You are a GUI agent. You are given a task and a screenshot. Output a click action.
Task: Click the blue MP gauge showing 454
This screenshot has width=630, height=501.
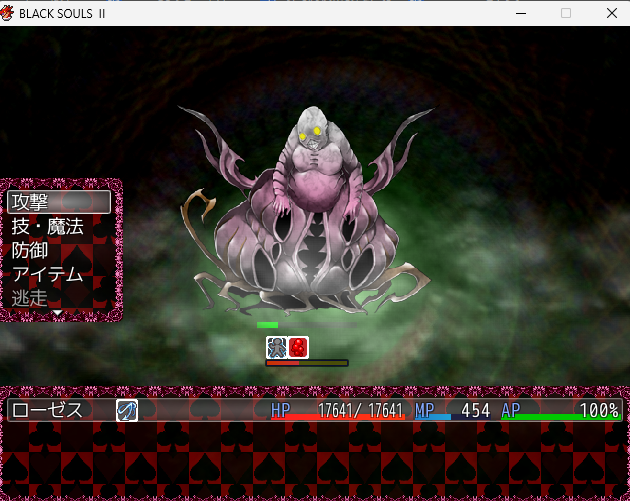tap(432, 416)
